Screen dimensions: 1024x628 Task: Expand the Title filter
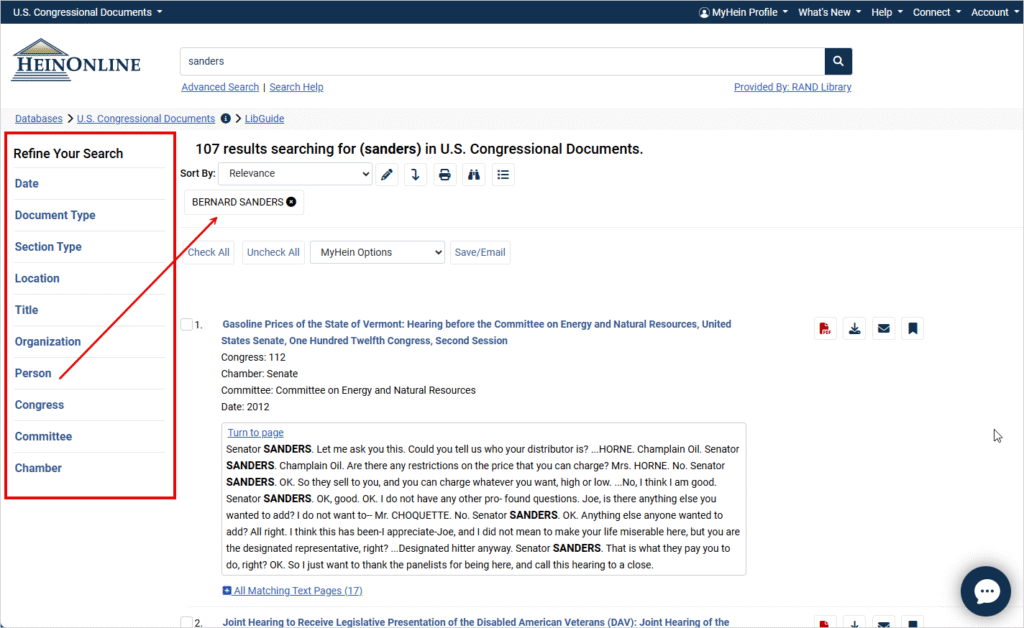pos(27,311)
